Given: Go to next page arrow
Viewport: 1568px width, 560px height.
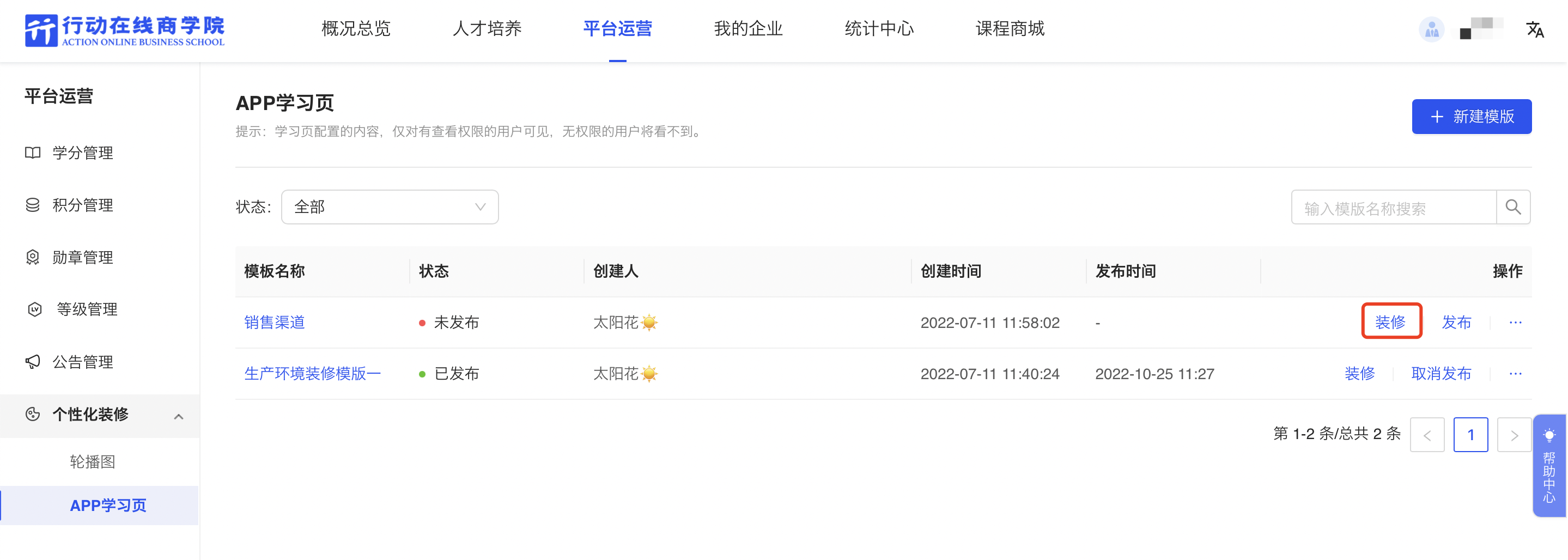Looking at the screenshot, I should 1515,435.
